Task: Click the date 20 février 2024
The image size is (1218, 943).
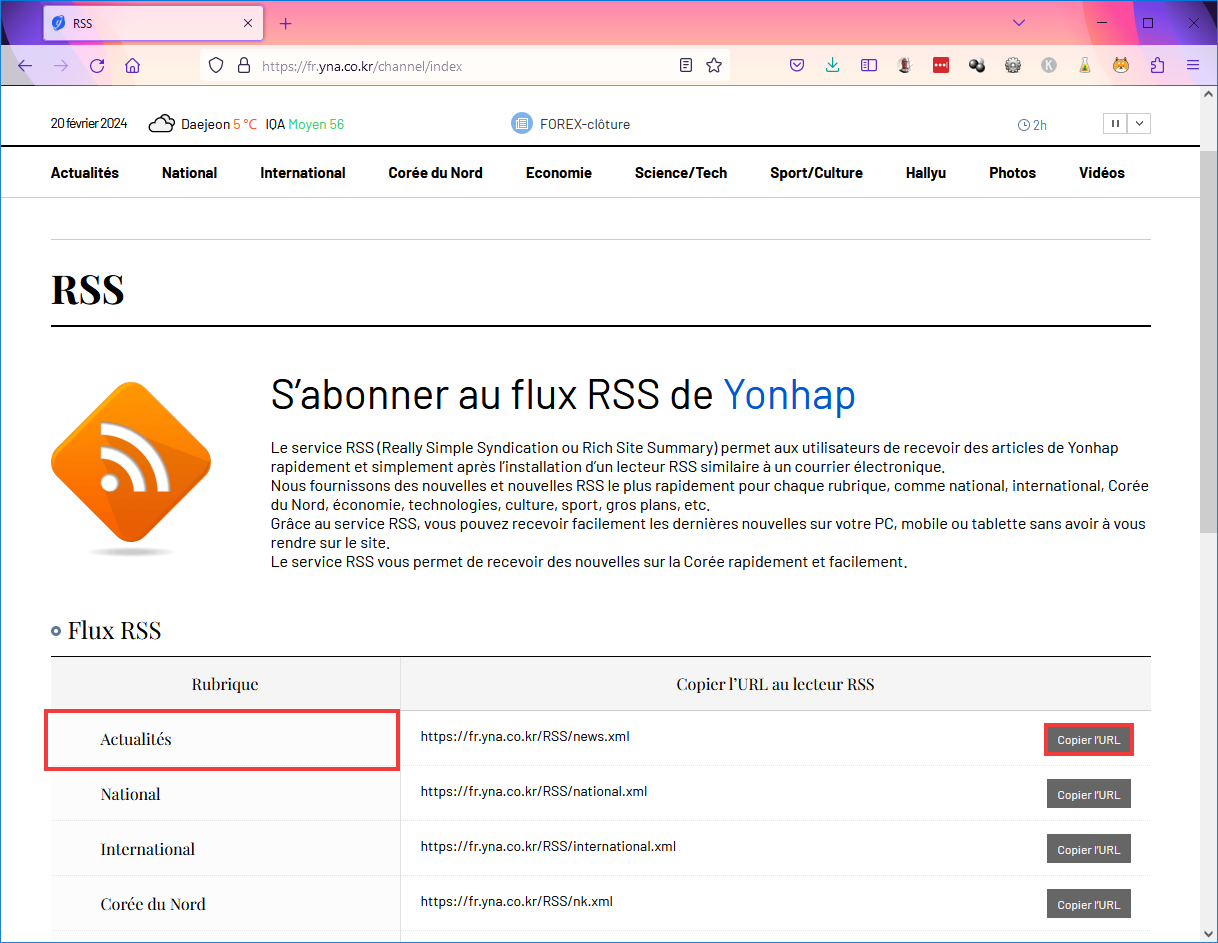Action: pyautogui.click(x=89, y=124)
